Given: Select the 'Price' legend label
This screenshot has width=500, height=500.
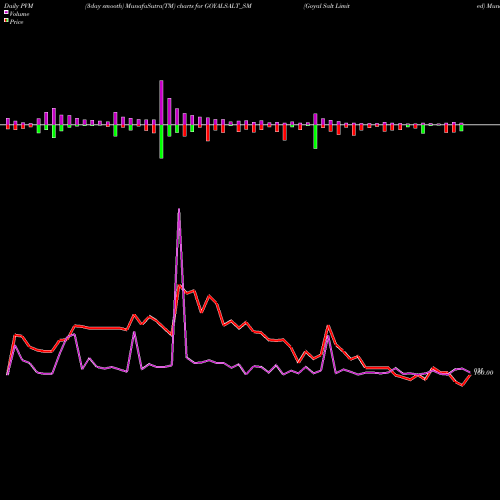Looking at the screenshot, I should [x=16, y=22].
